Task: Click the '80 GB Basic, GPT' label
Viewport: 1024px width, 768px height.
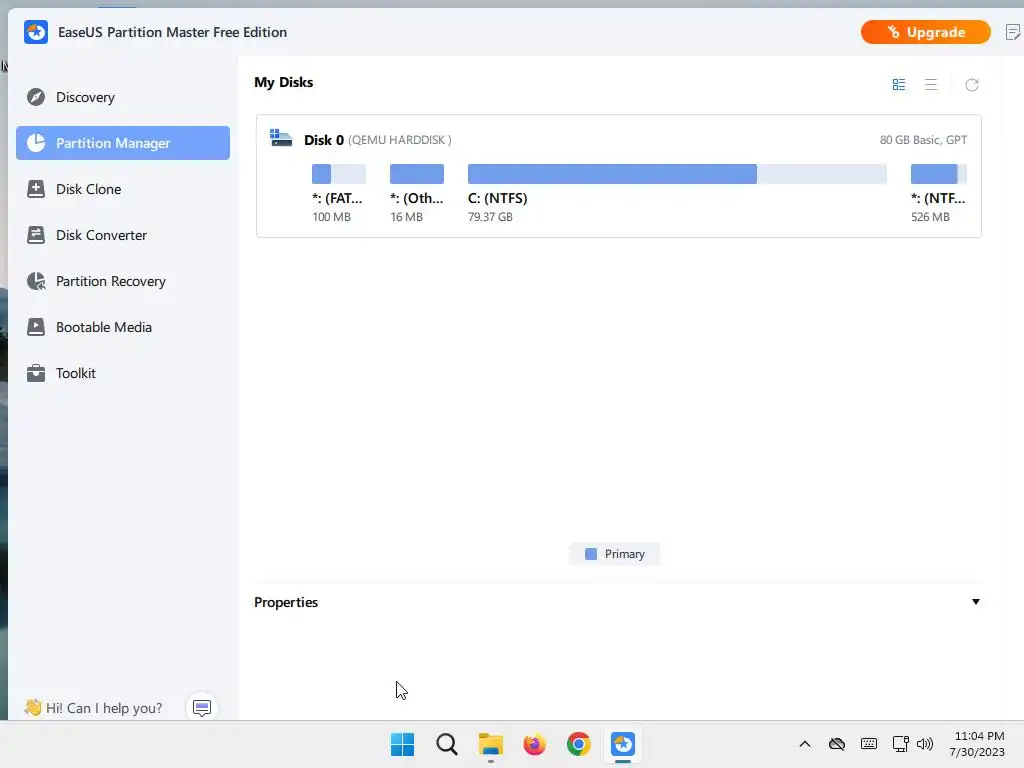Action: (x=923, y=140)
